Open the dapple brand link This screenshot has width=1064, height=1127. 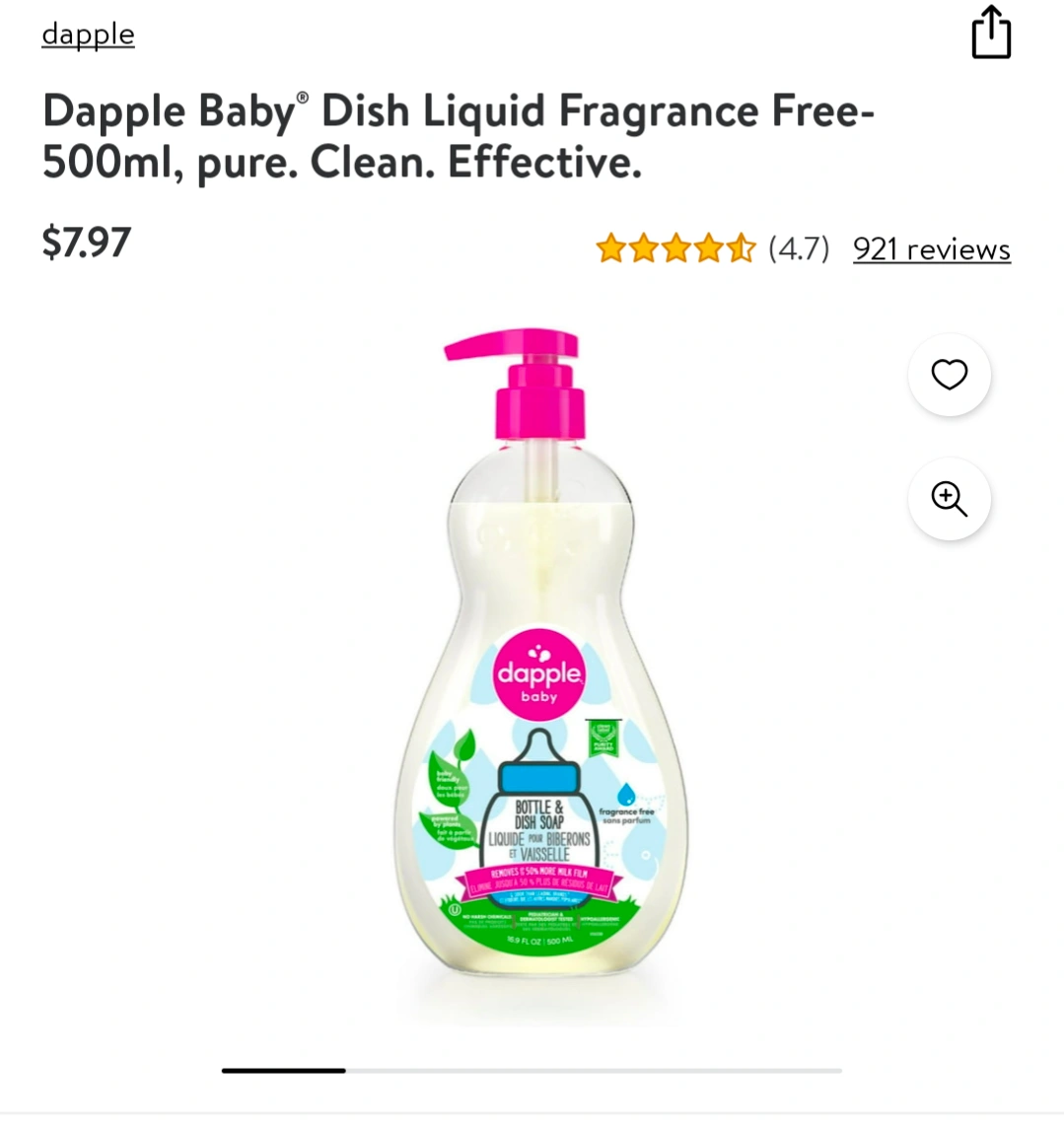point(89,35)
